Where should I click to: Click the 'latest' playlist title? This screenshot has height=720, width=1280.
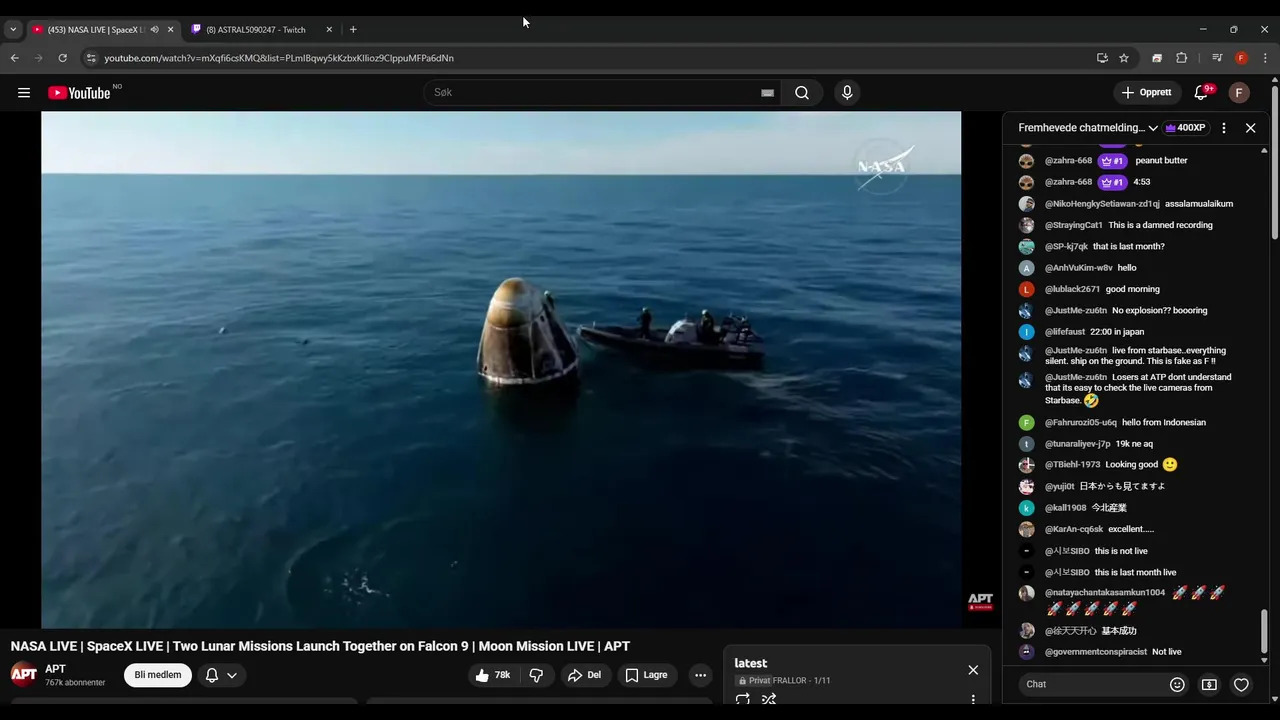(x=750, y=664)
